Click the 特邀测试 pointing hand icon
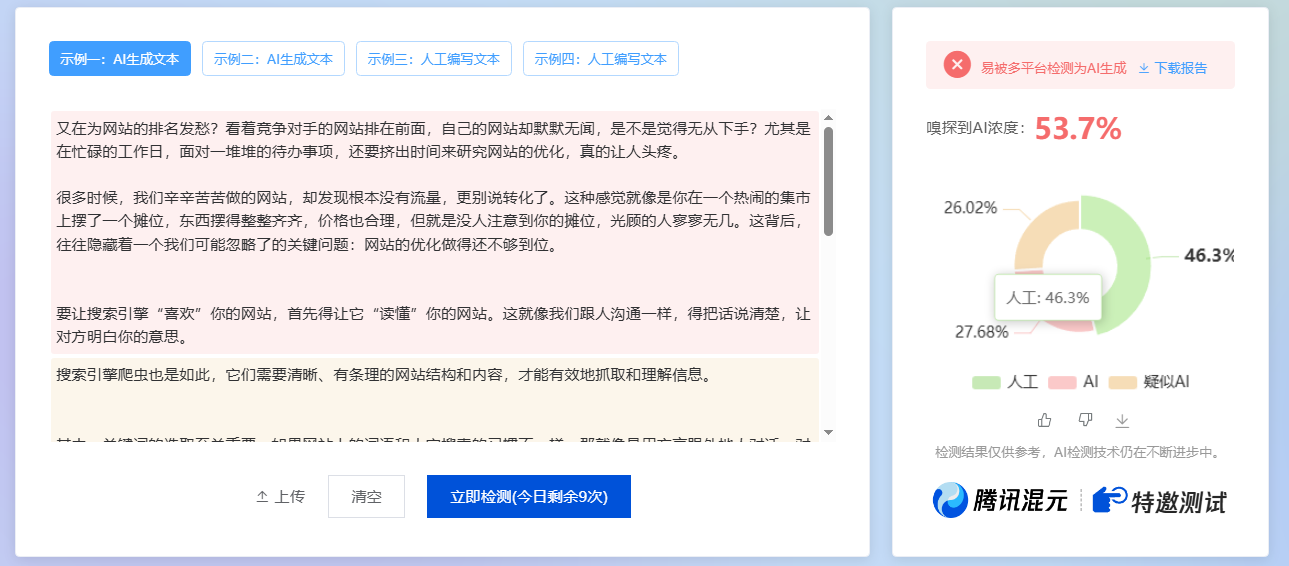 coord(1109,500)
